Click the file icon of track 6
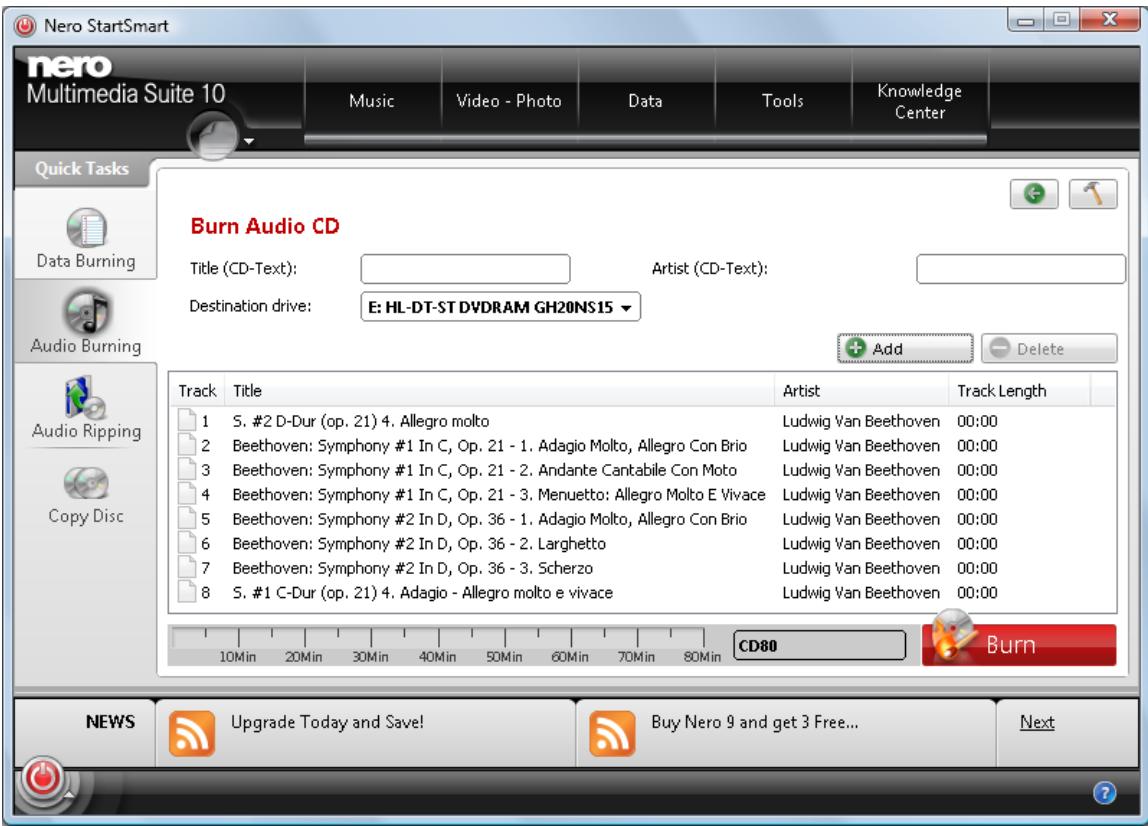Image resolution: width=1148 pixels, height=826 pixels. (187, 543)
